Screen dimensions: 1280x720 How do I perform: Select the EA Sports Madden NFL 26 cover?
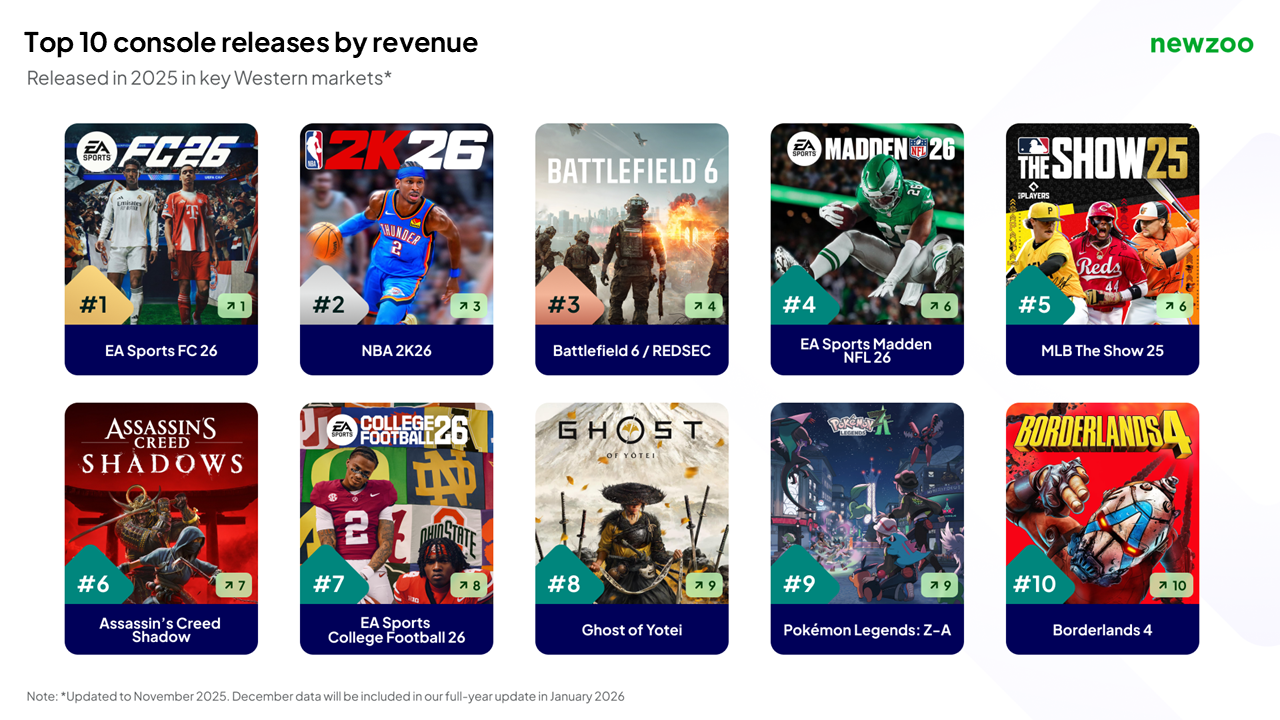click(867, 224)
